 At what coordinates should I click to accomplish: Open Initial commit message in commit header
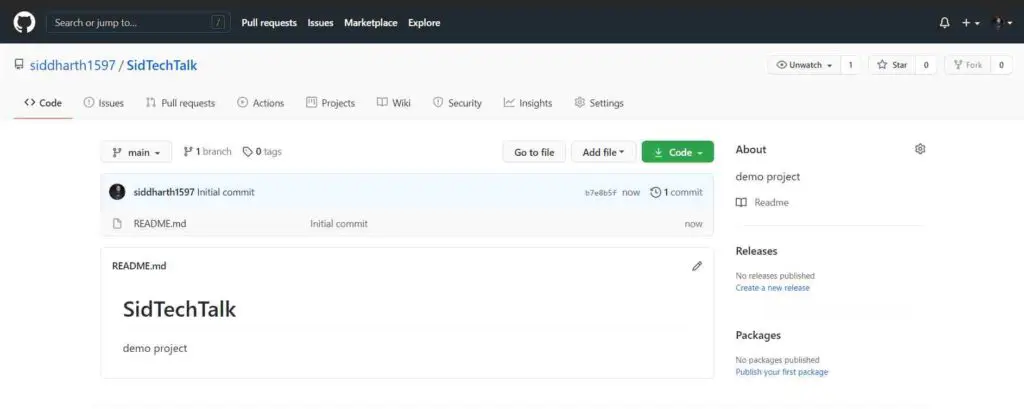tap(226, 192)
